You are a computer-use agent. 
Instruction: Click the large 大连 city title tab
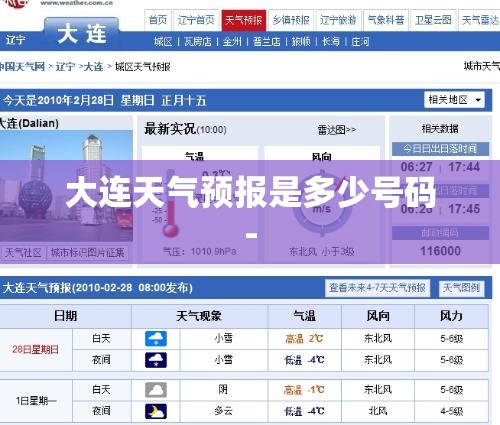[82, 34]
